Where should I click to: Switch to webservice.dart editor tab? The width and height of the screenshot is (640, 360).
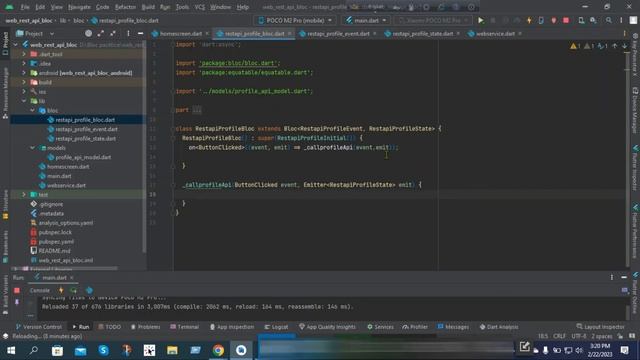click(495, 33)
